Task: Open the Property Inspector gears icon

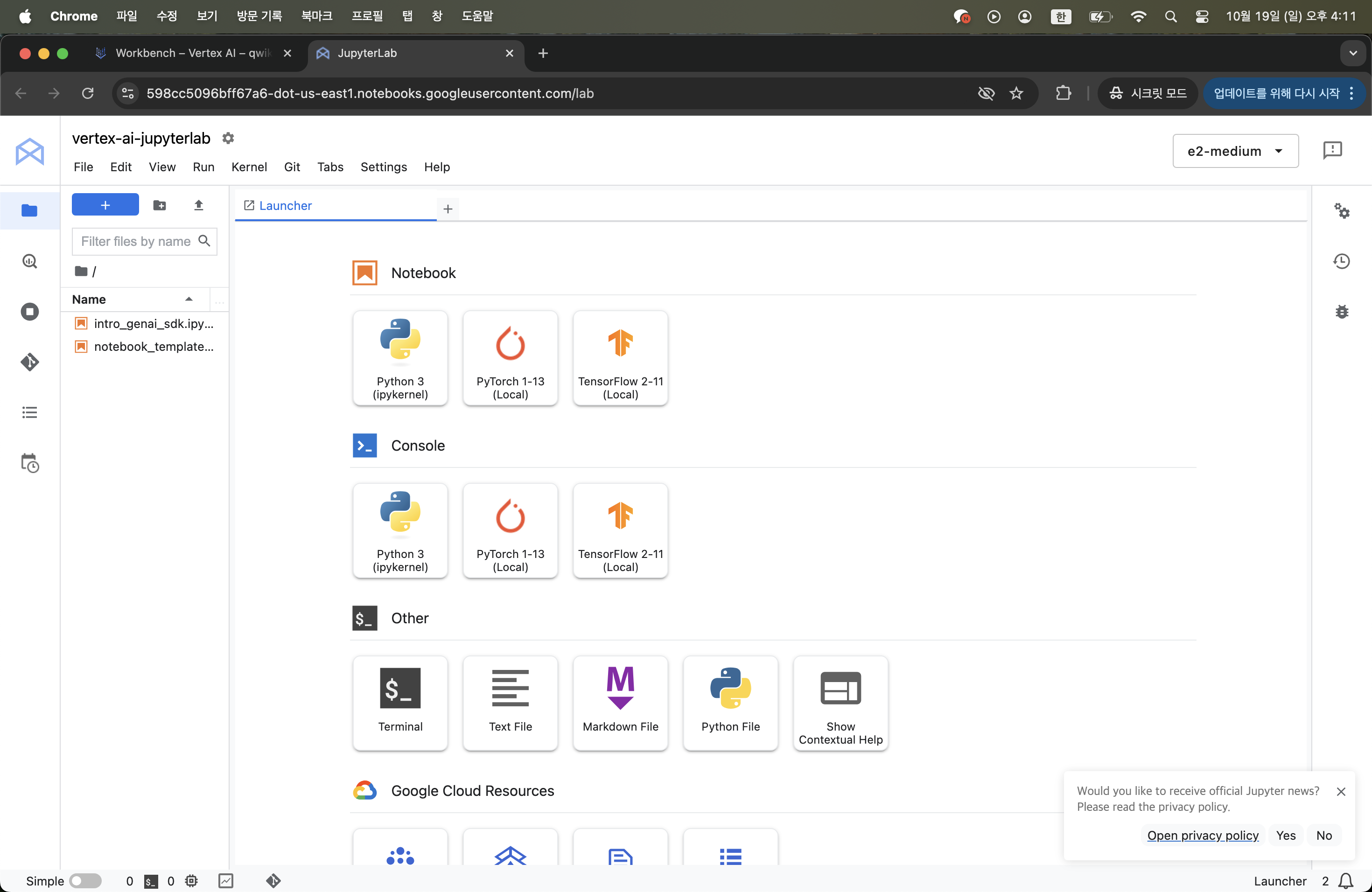Action: tap(1342, 211)
